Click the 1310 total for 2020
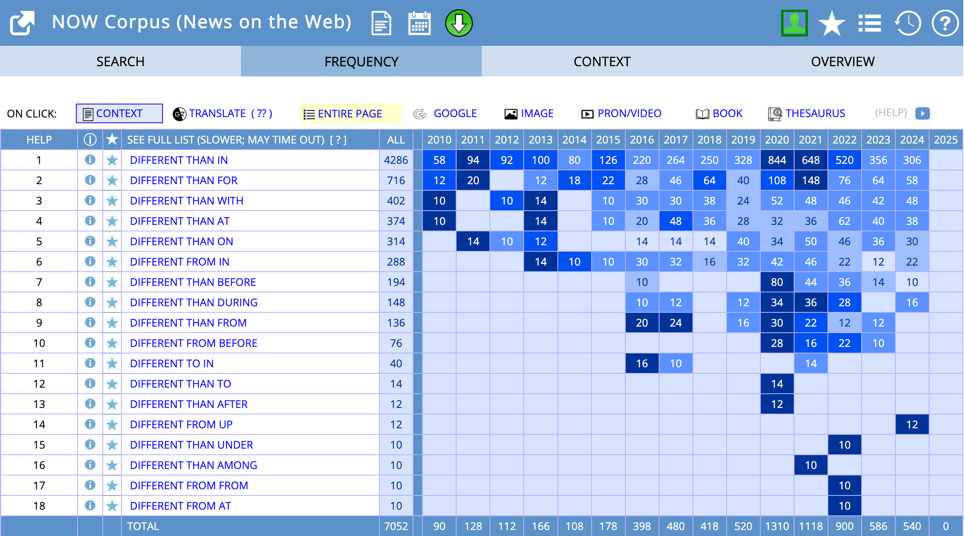This screenshot has width=964, height=536. [777, 526]
